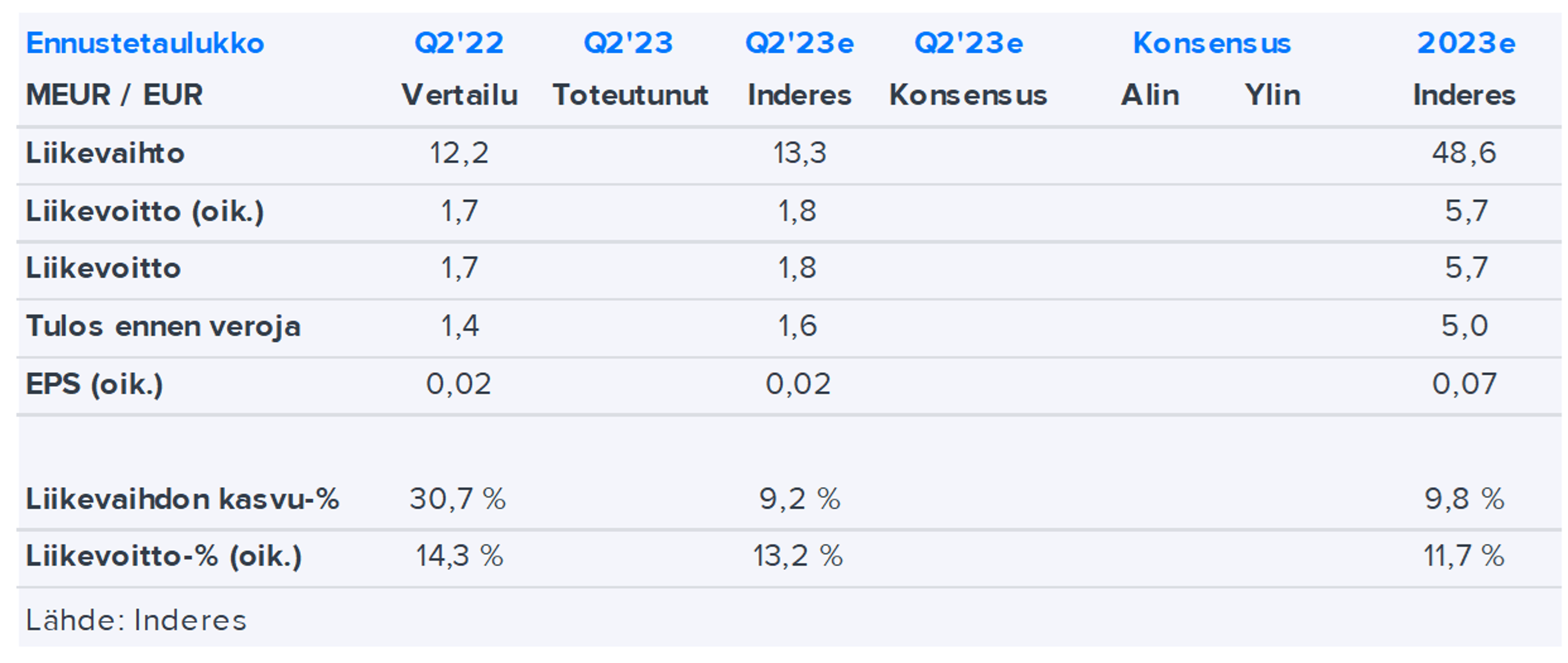Click the EPS (oik.) row label
The image size is (1568, 663).
[x=94, y=384]
